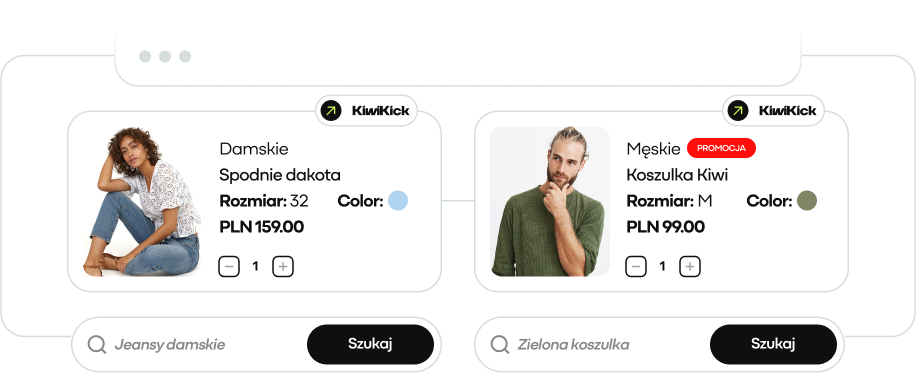The width and height of the screenshot is (916, 386).
Task: Click the KiwiKick brand label on Męskie card
Action: [787, 110]
